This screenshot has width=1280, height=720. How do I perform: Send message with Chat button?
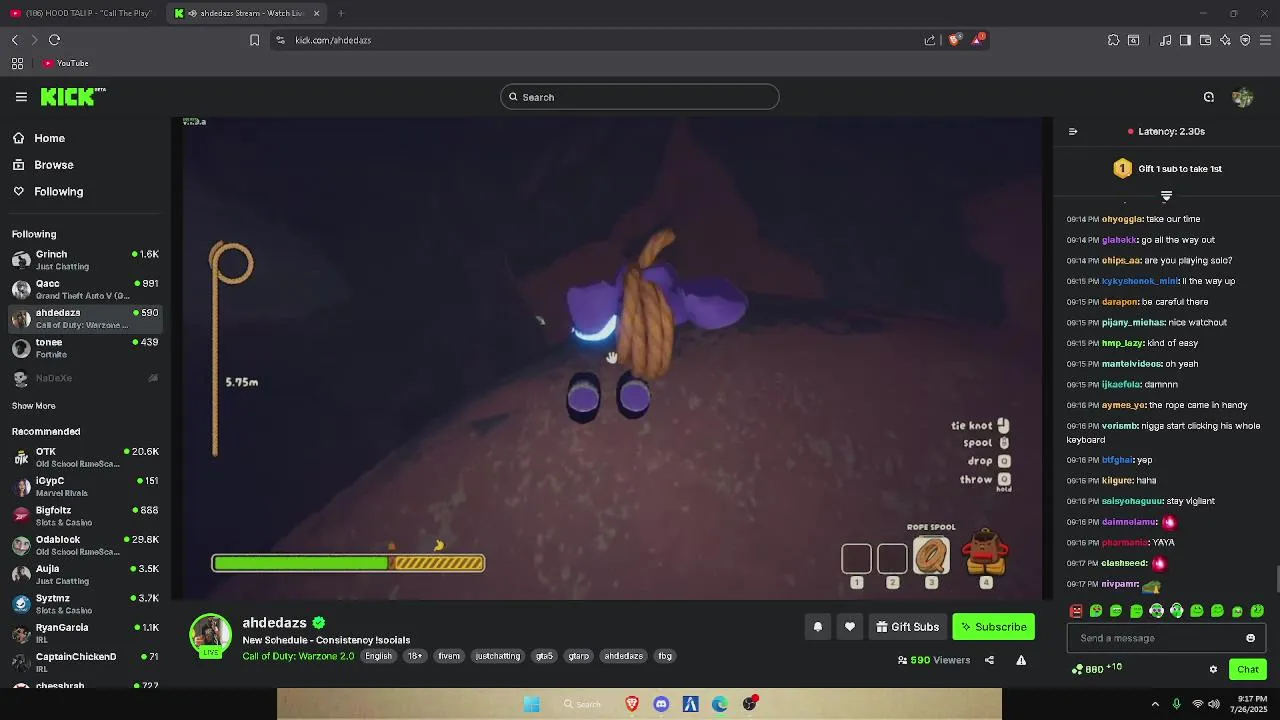(x=1247, y=669)
